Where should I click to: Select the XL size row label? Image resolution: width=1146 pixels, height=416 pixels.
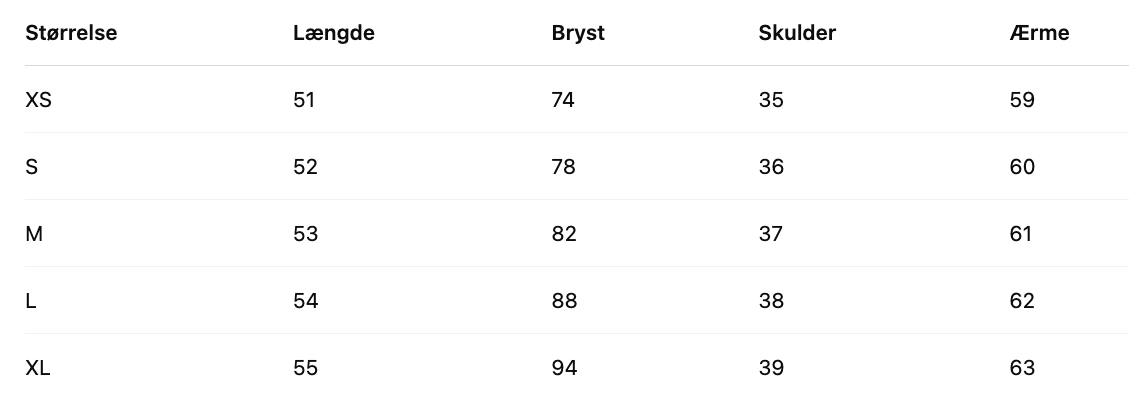[38, 368]
